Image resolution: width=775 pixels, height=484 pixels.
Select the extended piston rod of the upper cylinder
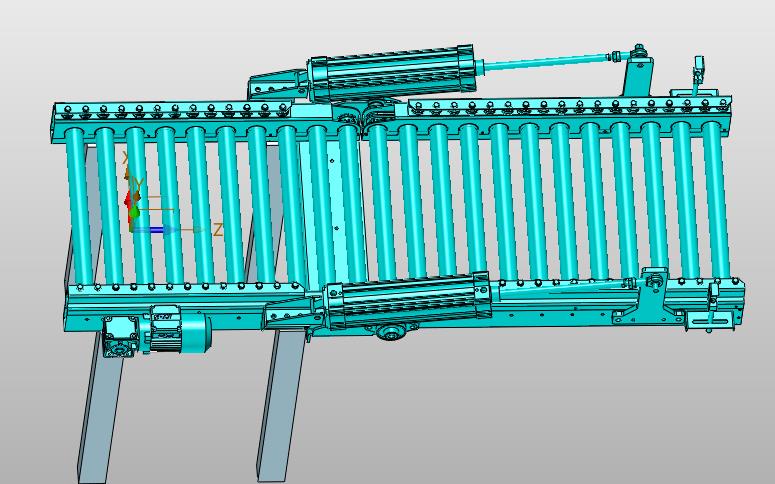[x=544, y=61]
